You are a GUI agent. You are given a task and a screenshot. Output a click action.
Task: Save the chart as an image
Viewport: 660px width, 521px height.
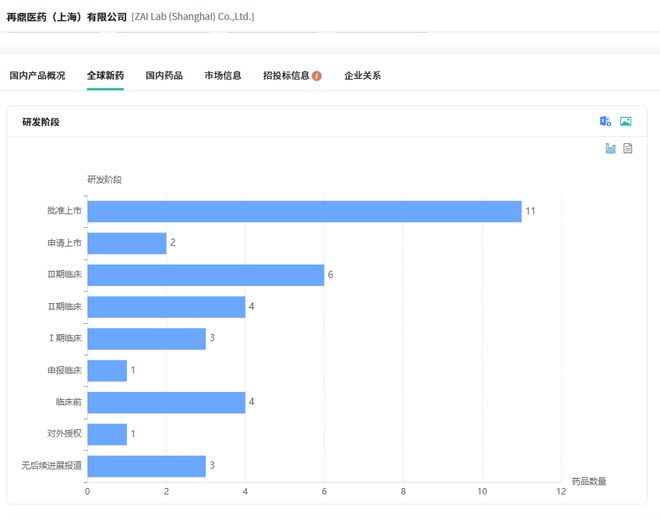coord(625,122)
